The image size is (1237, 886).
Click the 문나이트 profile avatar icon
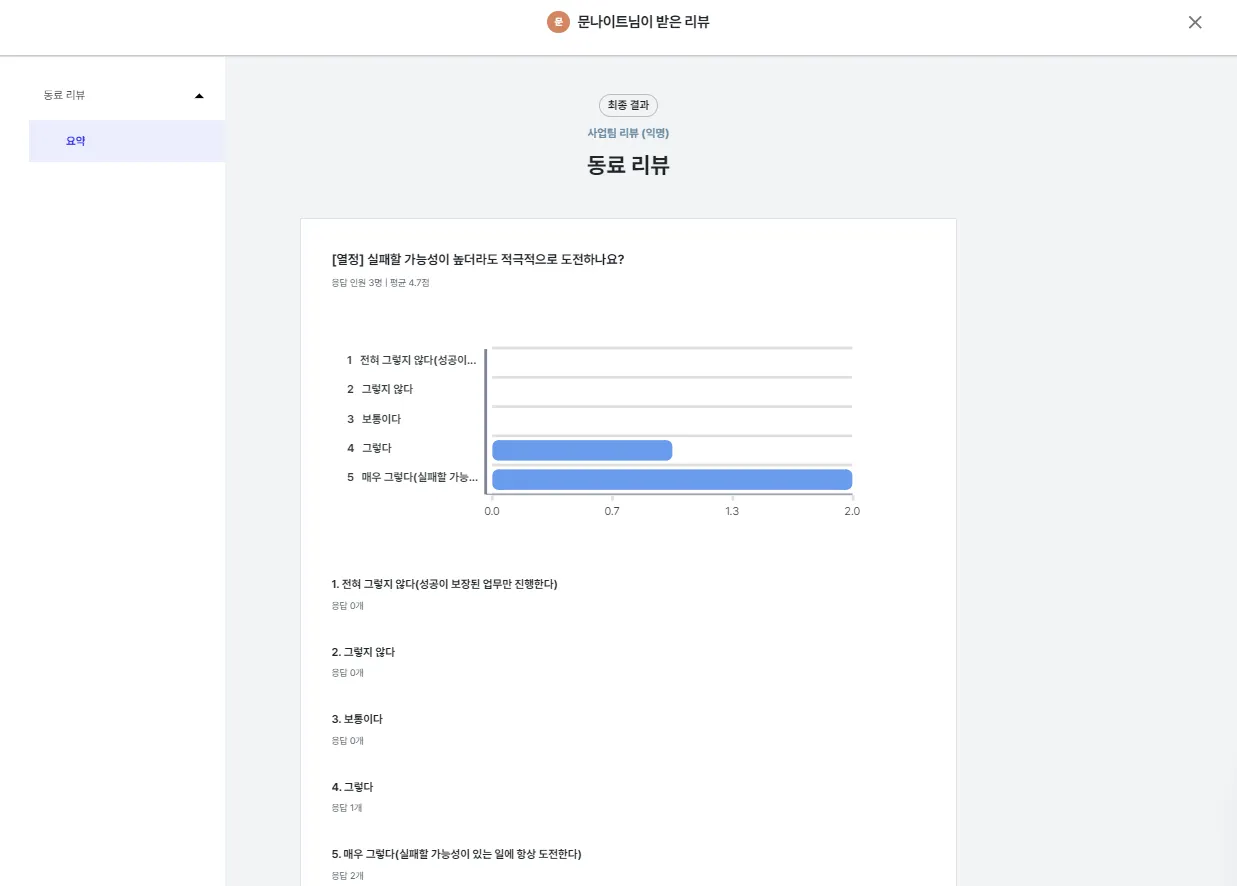point(558,22)
